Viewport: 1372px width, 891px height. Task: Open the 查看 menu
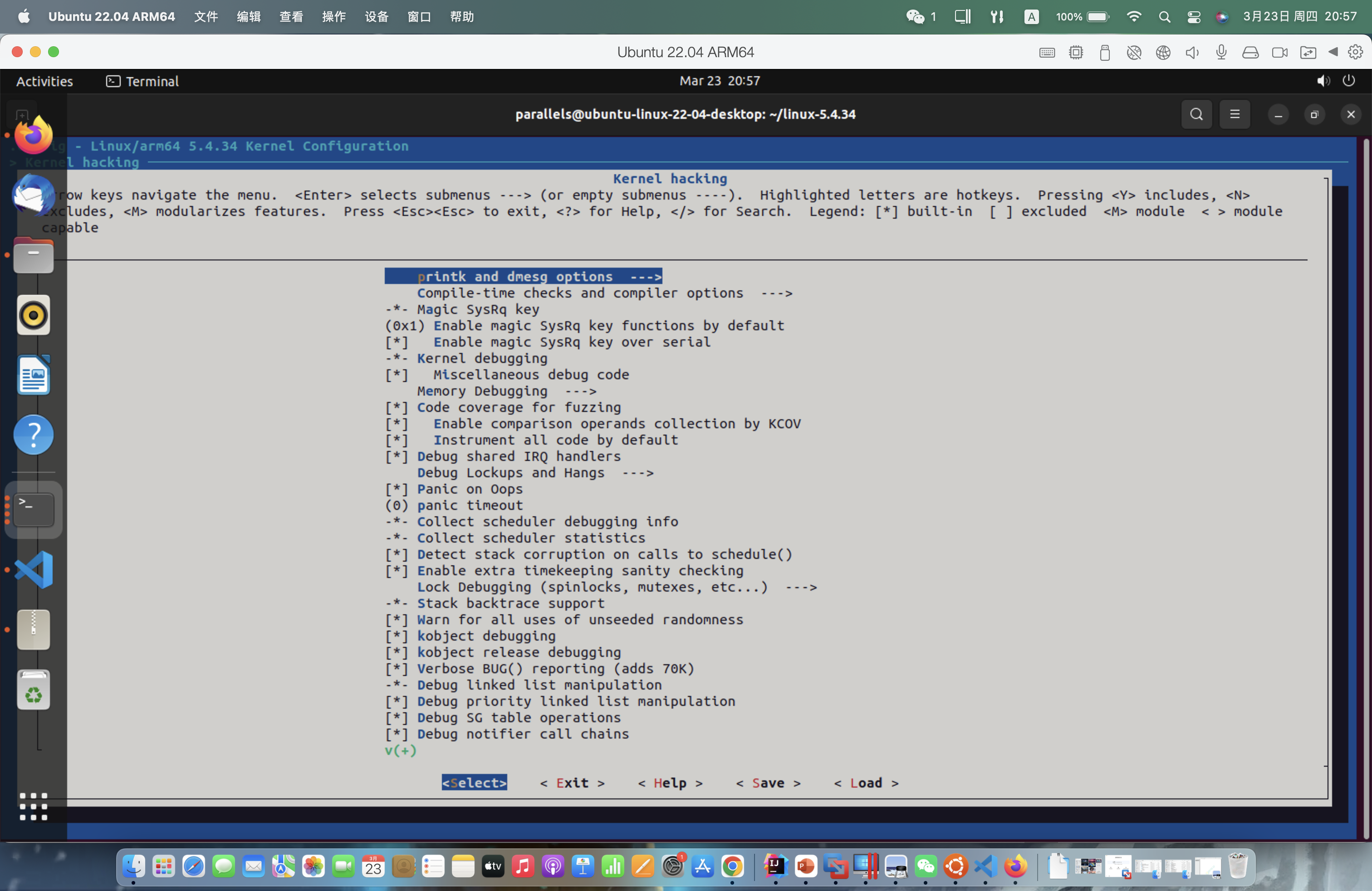[291, 17]
